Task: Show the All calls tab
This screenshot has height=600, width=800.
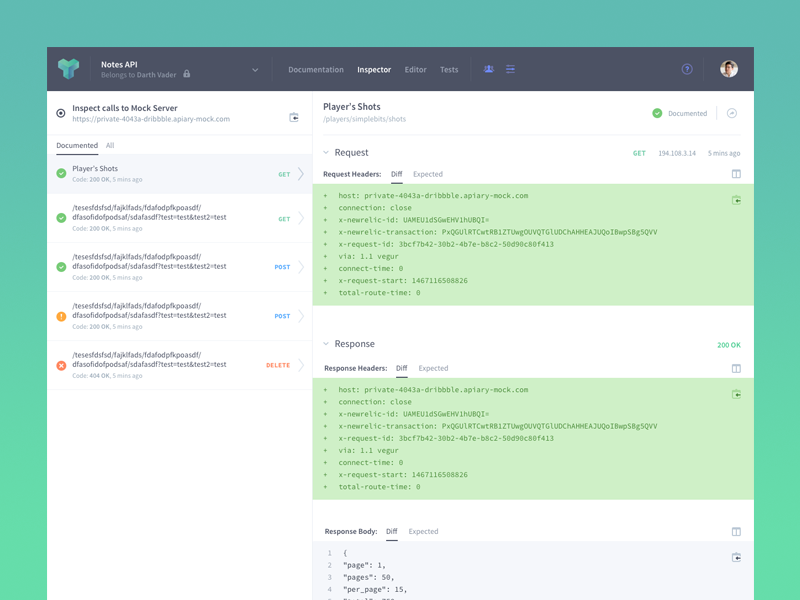Action: click(110, 146)
